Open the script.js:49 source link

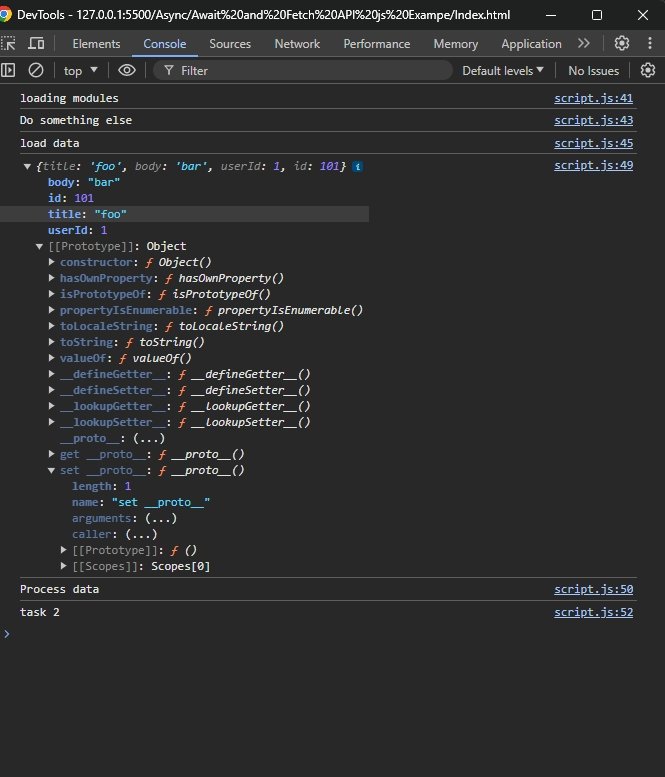coord(593,166)
